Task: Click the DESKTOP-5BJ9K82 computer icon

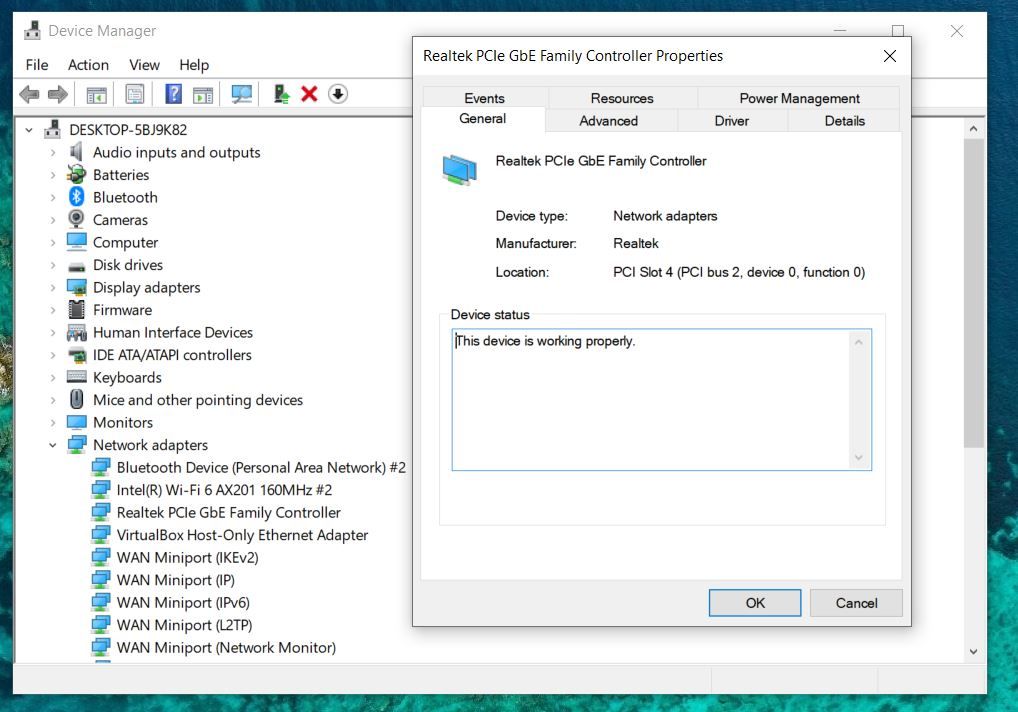Action: click(53, 129)
